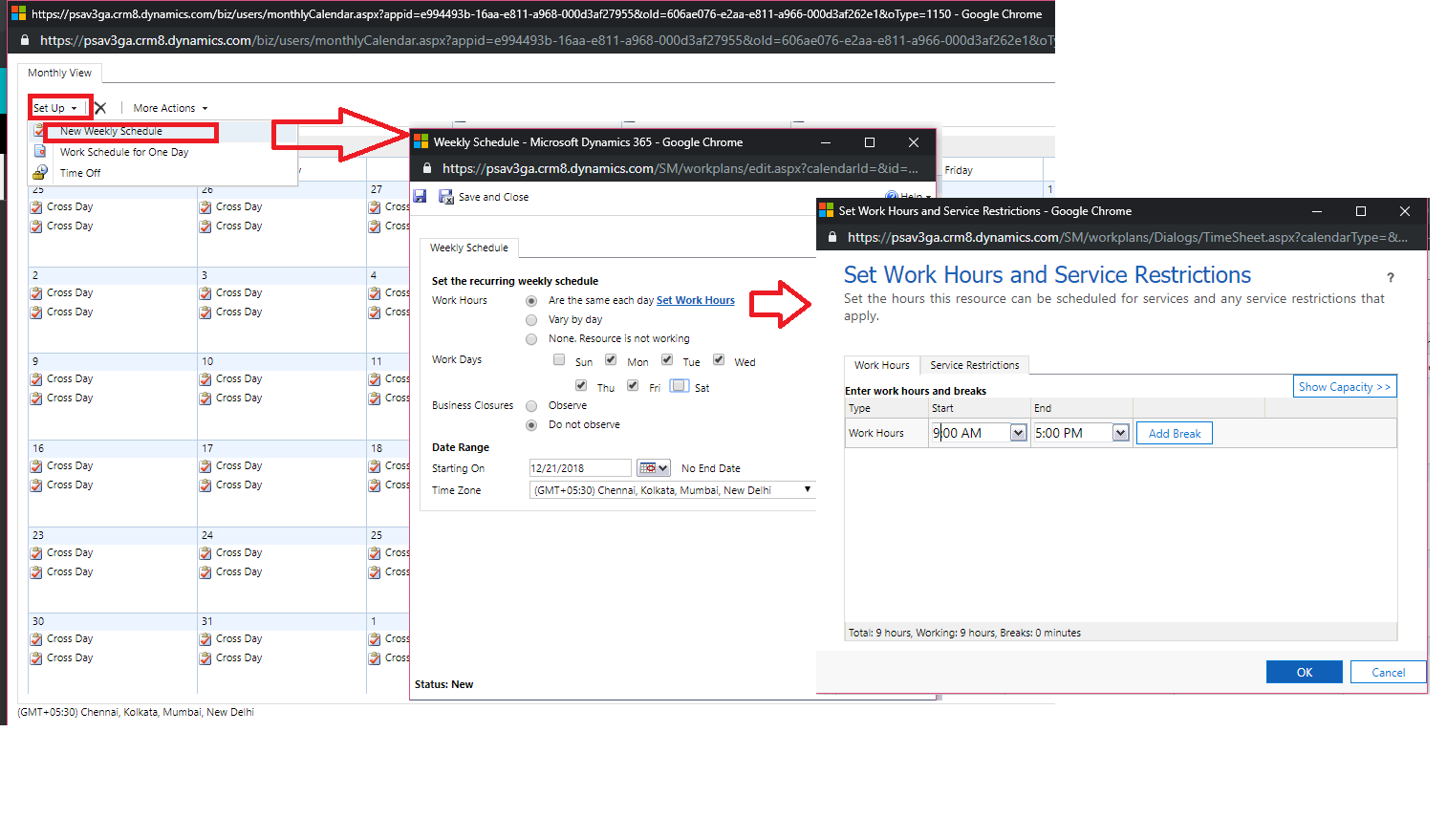Click the Starting On date field
The width and height of the screenshot is (1447, 840).
pos(580,468)
